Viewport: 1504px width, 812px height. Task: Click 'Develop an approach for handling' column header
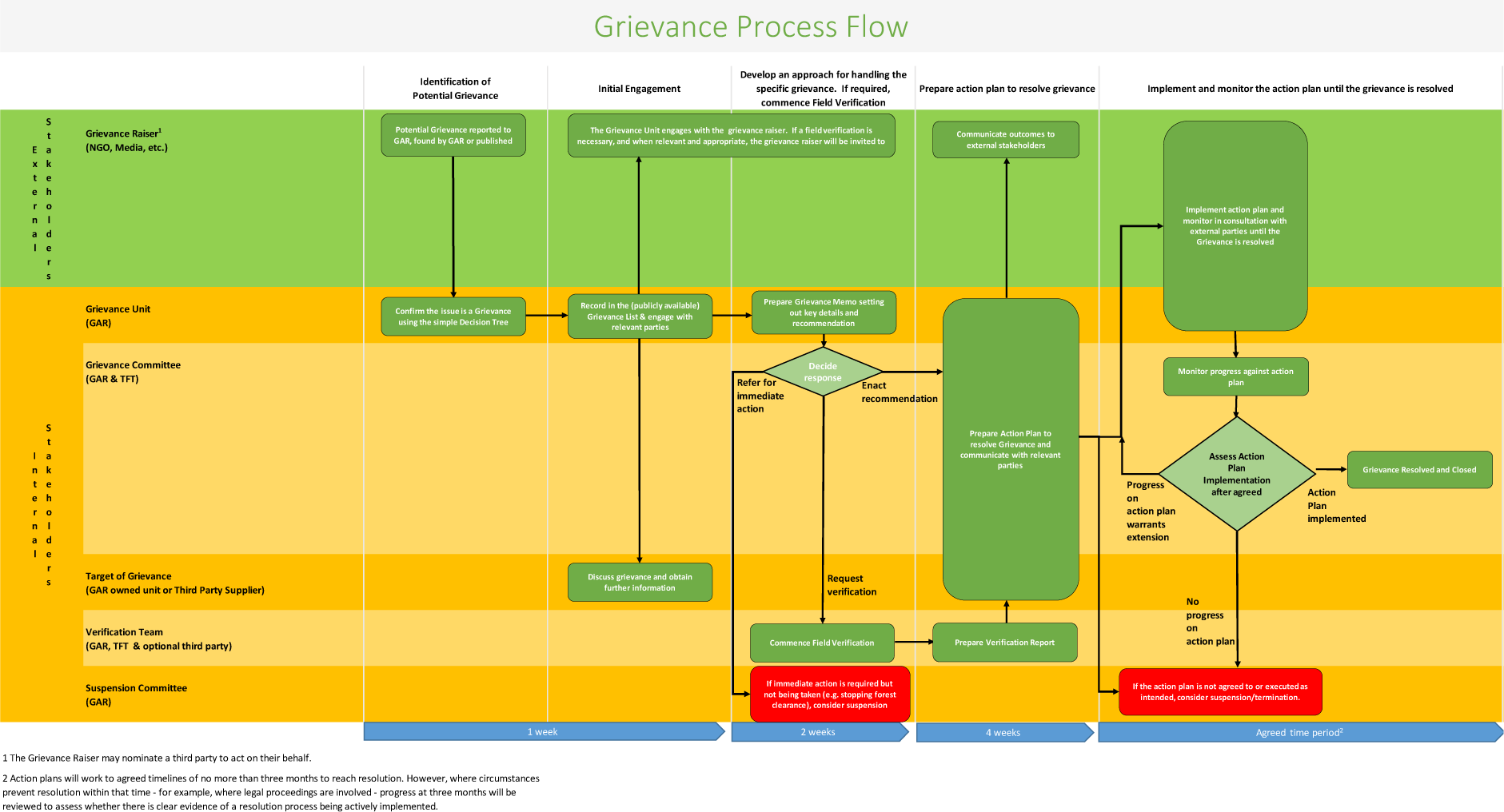tap(824, 89)
